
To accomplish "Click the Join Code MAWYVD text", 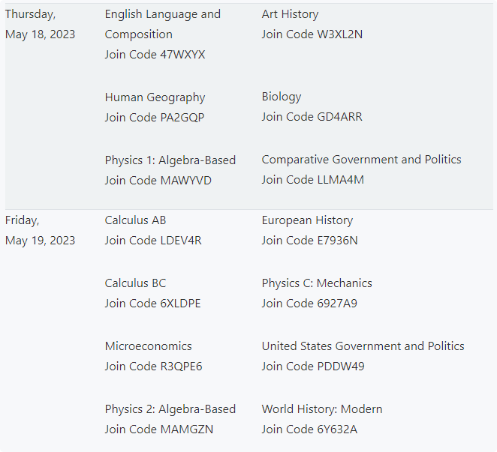I will tap(158, 180).
